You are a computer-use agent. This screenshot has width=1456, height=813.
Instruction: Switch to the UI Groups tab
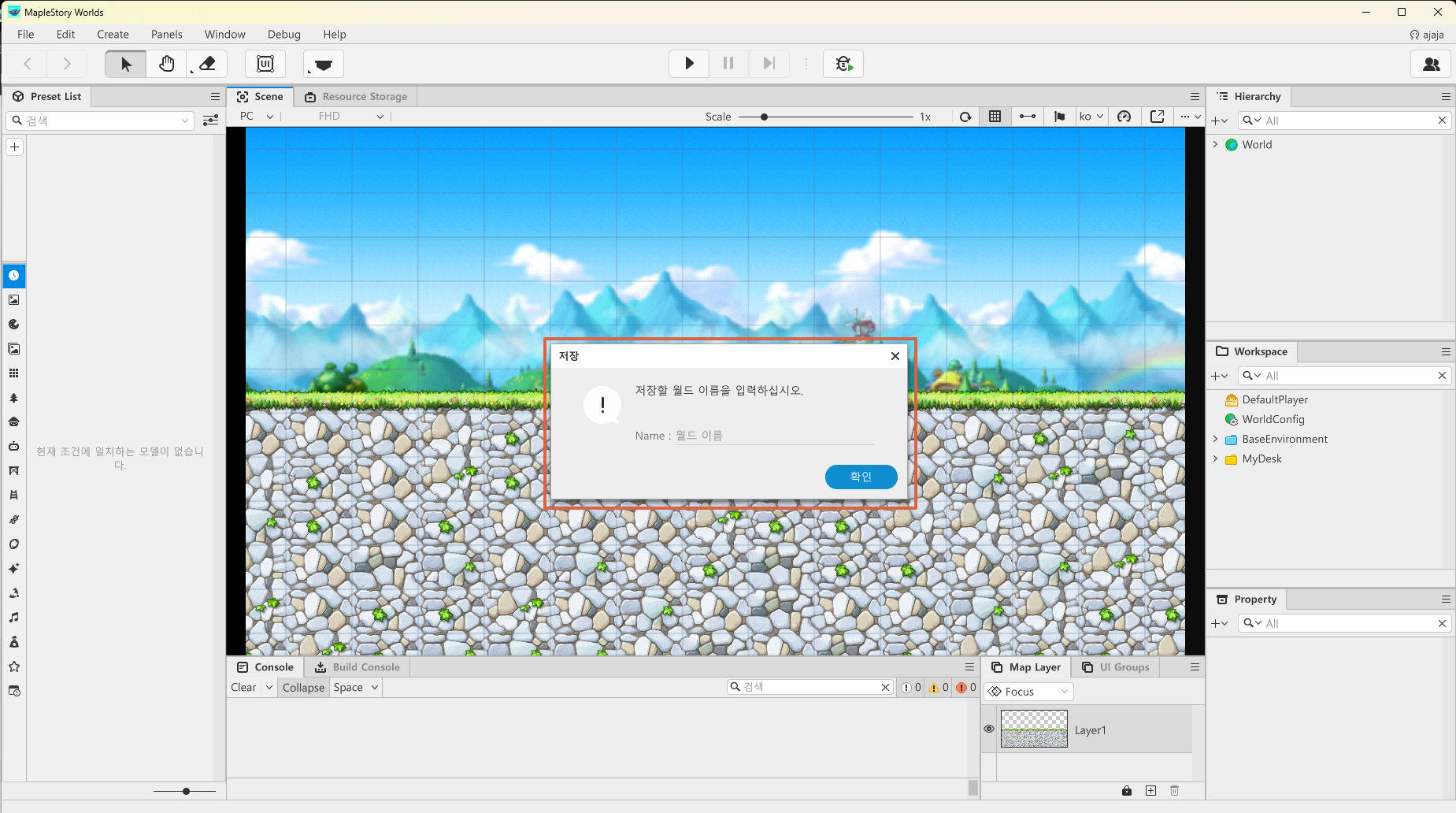click(1115, 667)
